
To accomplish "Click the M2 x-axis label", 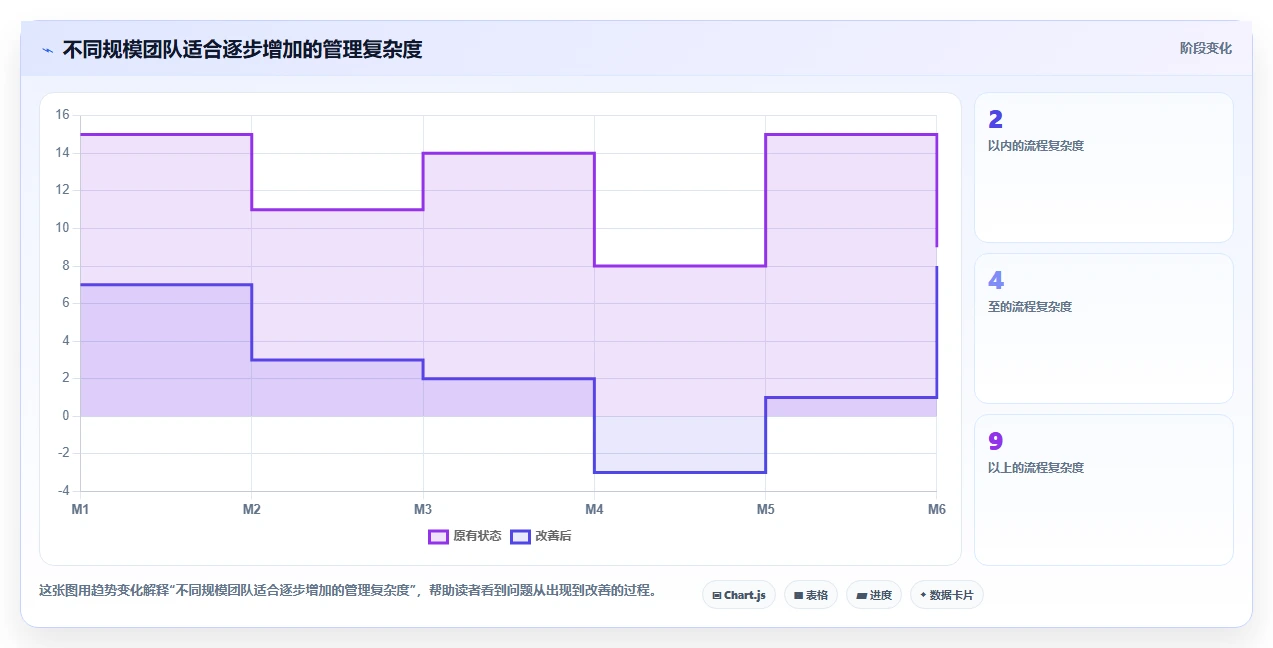I will 251,509.
